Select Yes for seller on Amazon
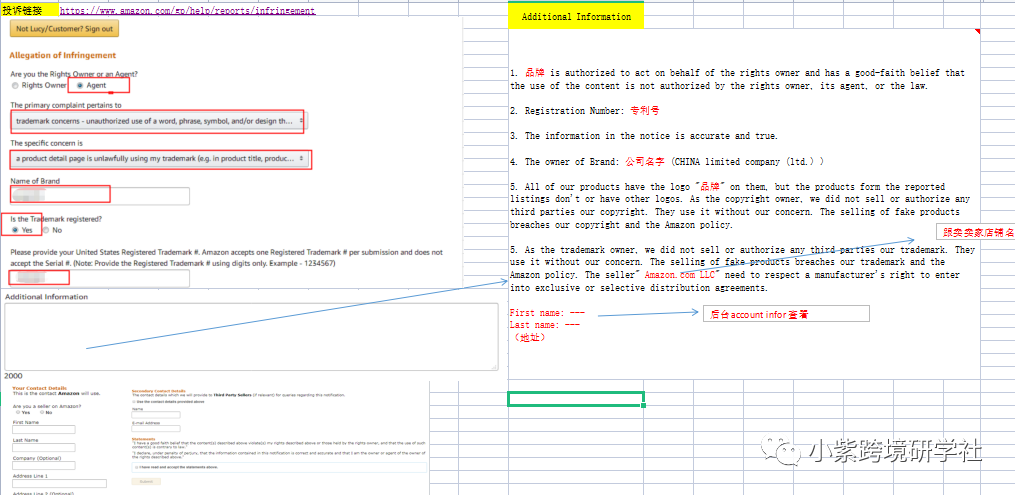The width and height of the screenshot is (1015, 495). tap(18, 412)
